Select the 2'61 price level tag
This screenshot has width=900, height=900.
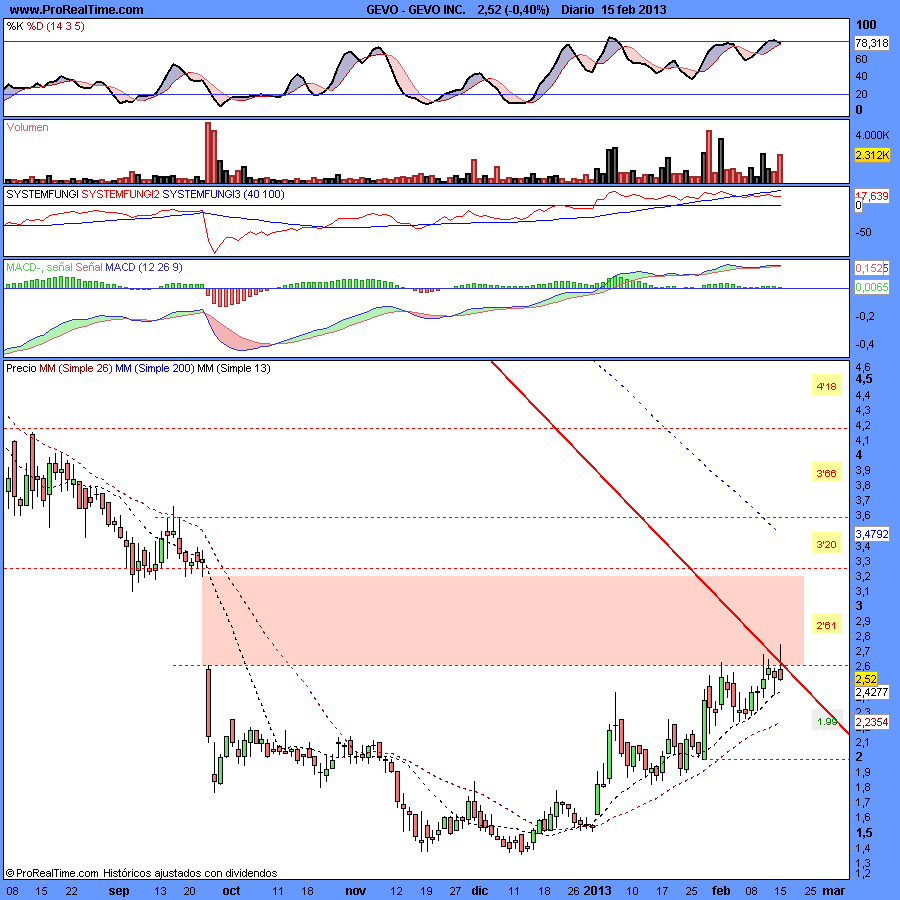[827, 626]
